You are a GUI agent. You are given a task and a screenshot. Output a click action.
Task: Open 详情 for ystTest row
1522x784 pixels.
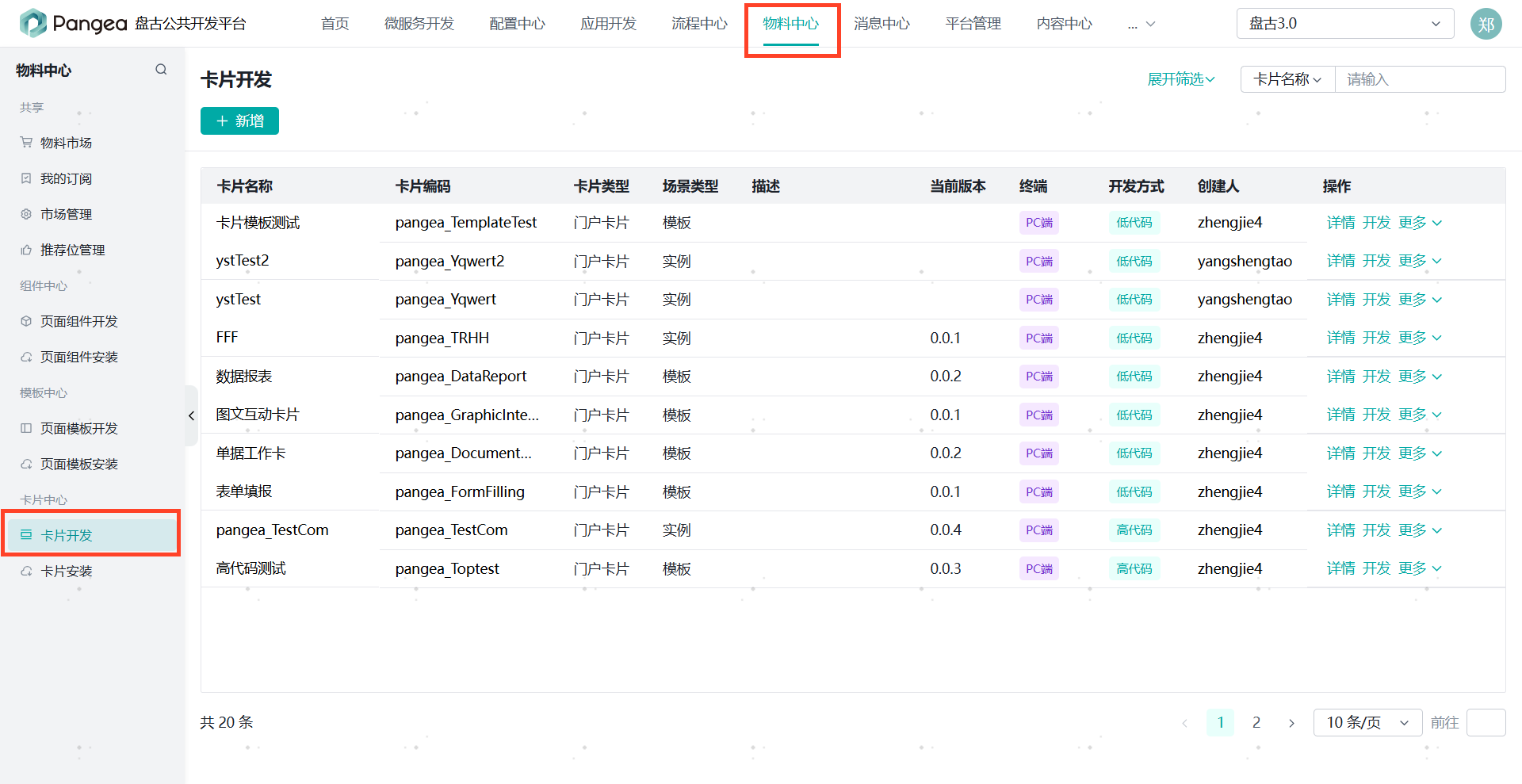(1341, 300)
